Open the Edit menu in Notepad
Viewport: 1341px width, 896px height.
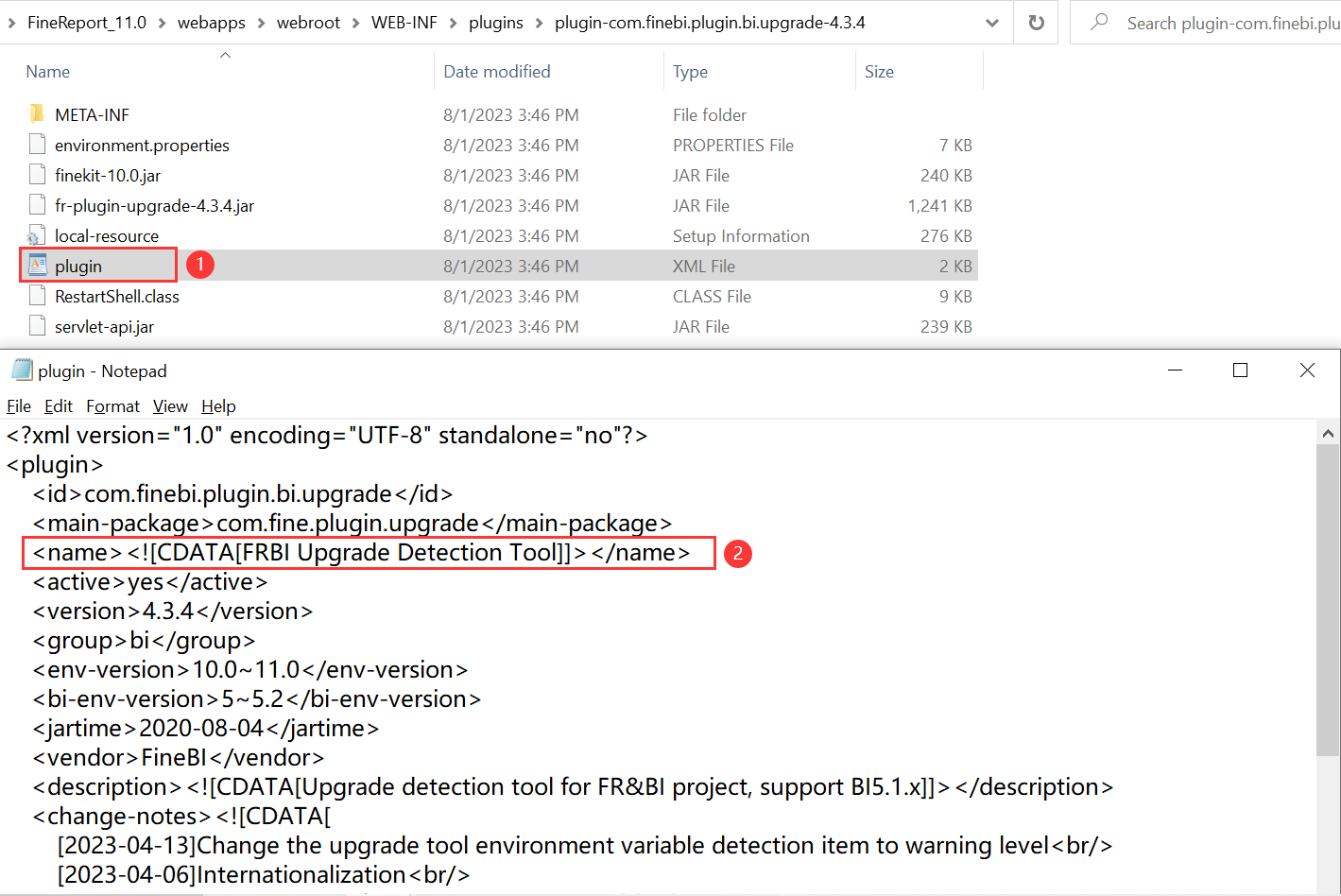pos(59,406)
